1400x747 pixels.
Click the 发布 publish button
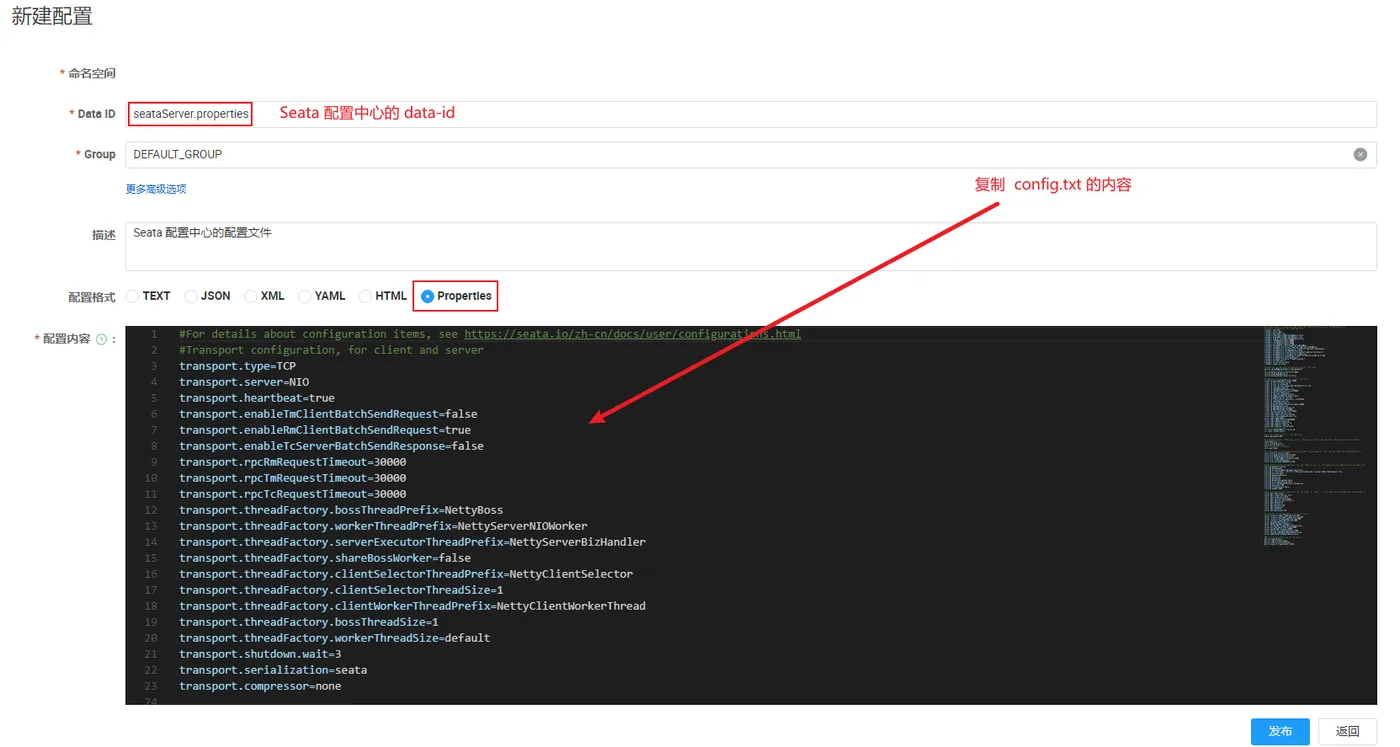(1280, 731)
